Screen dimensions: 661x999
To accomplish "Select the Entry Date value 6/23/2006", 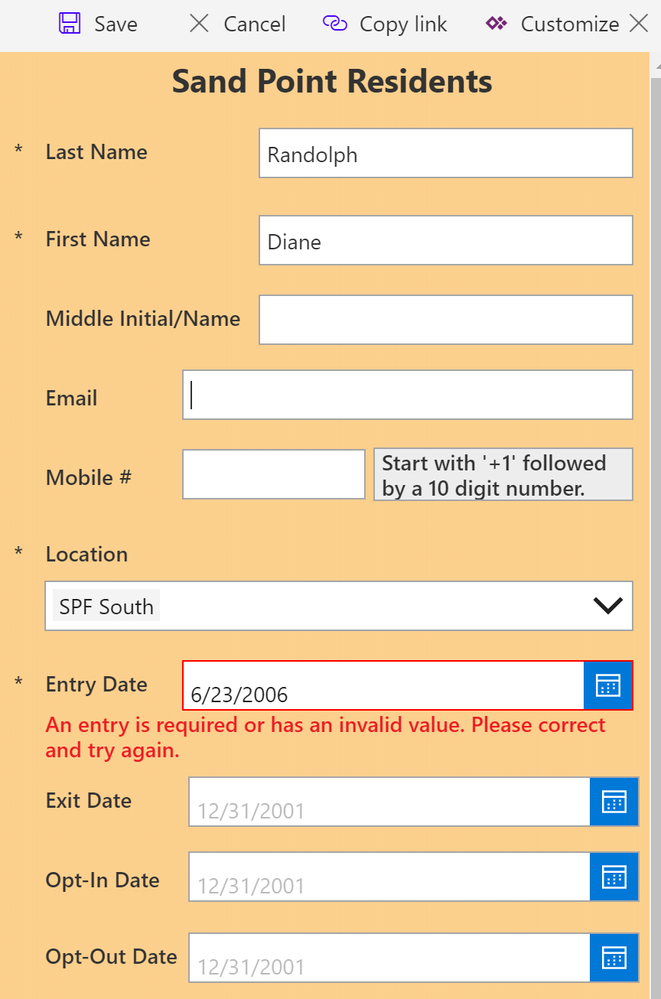I will tap(390, 686).
